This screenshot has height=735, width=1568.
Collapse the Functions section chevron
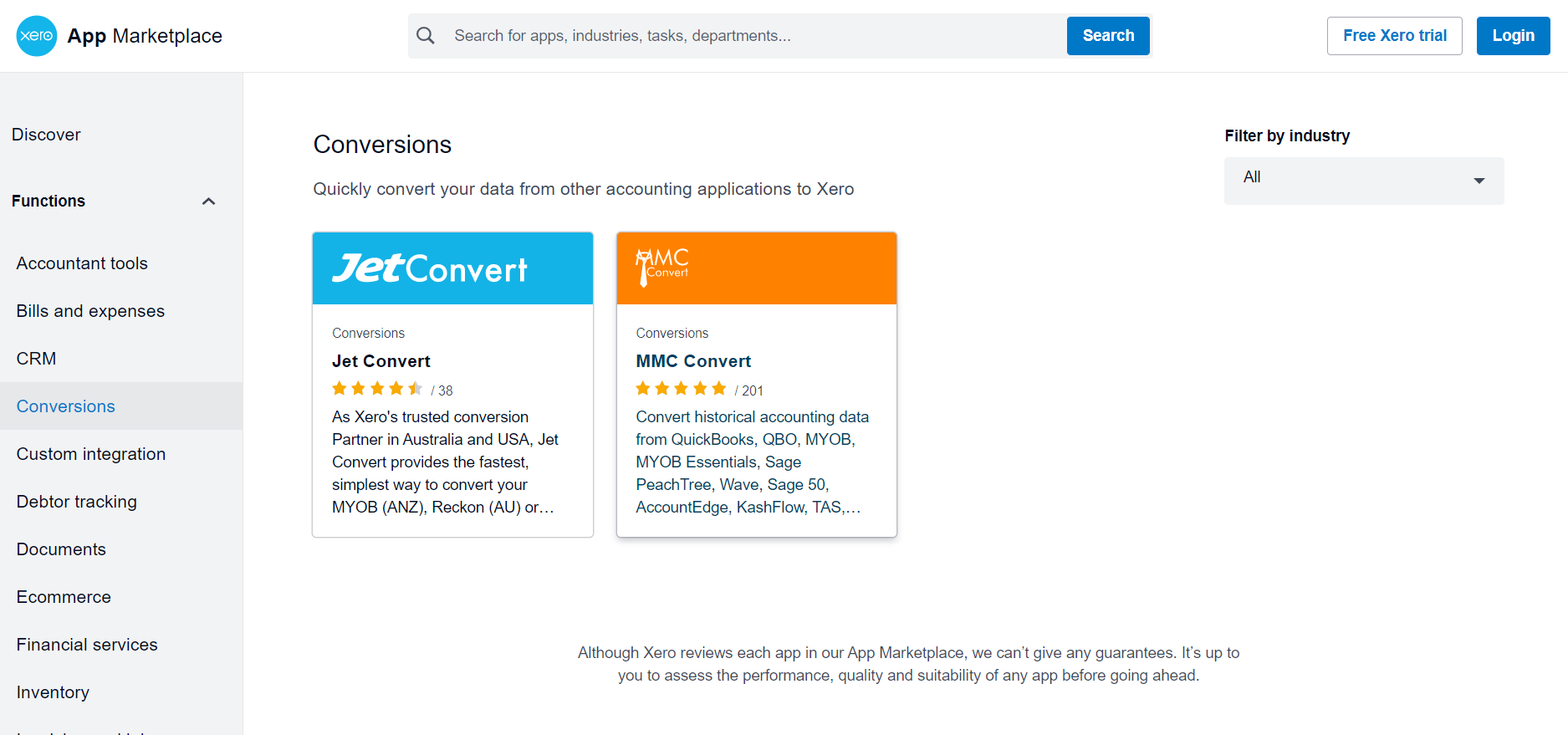click(x=209, y=202)
